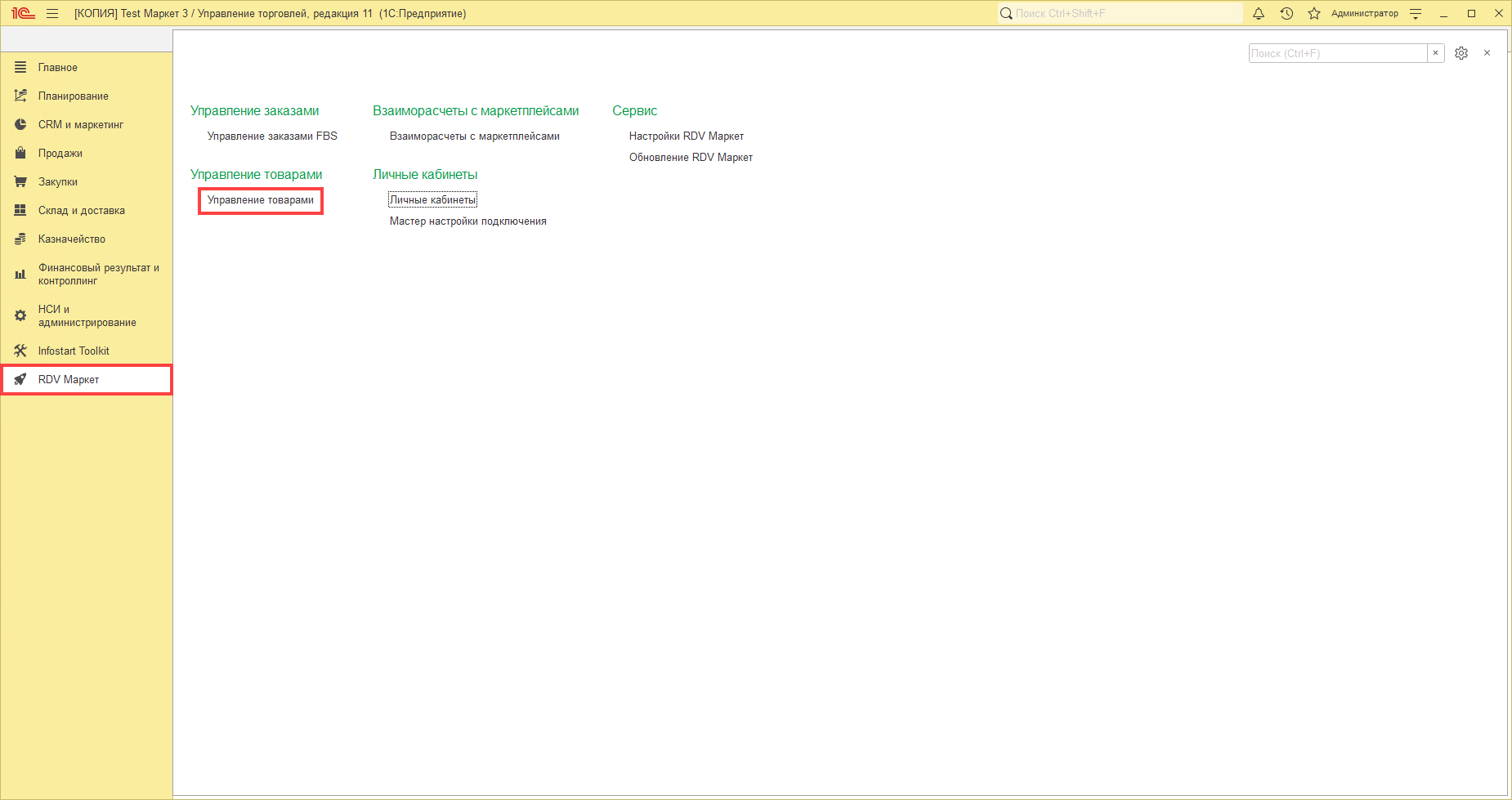Click the Личные кабинеты group heading
The image size is (1512, 800).
click(x=425, y=174)
